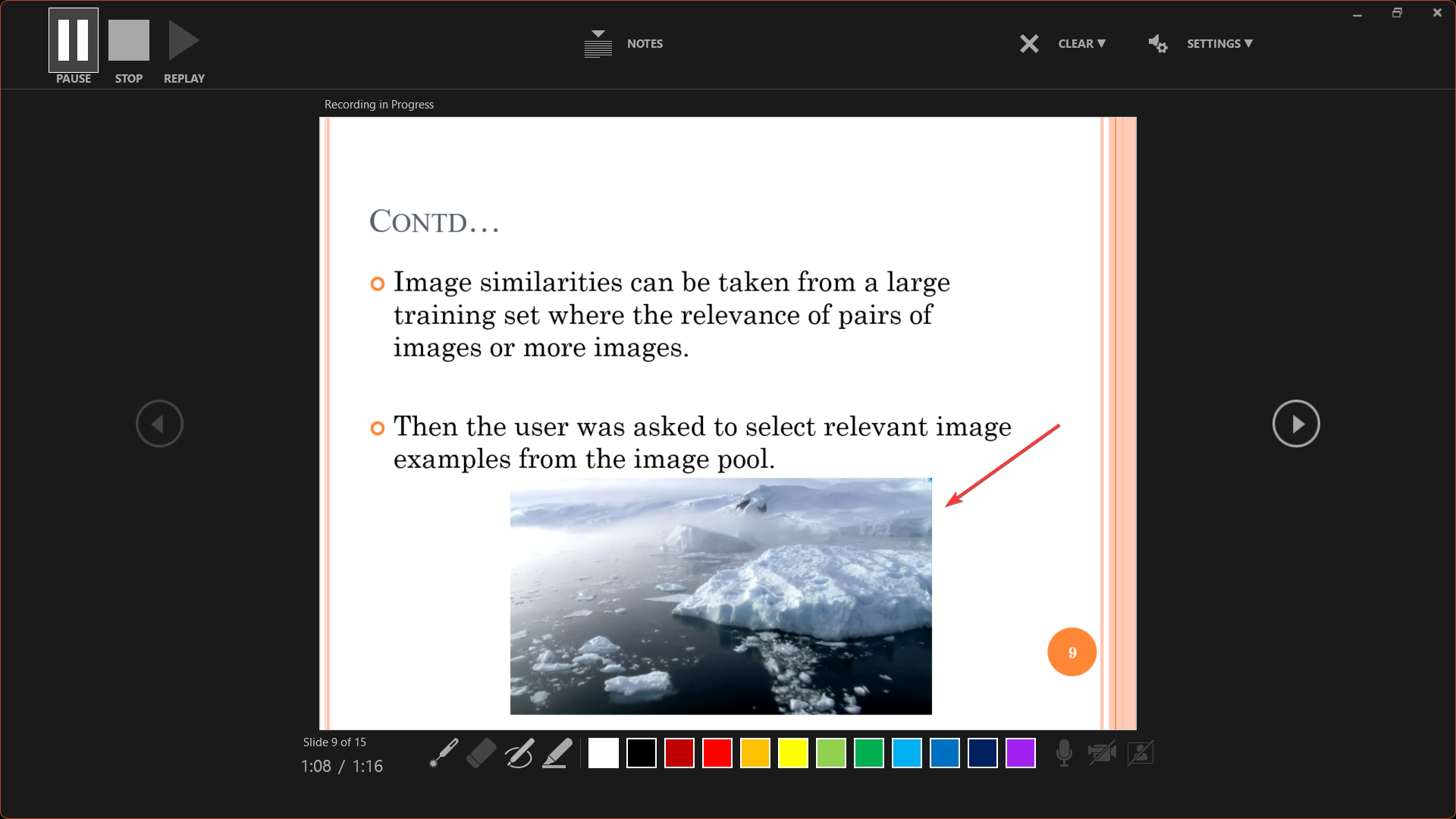Screen dimensions: 1456x819
Task: Go to the next slide
Action: [1296, 424]
